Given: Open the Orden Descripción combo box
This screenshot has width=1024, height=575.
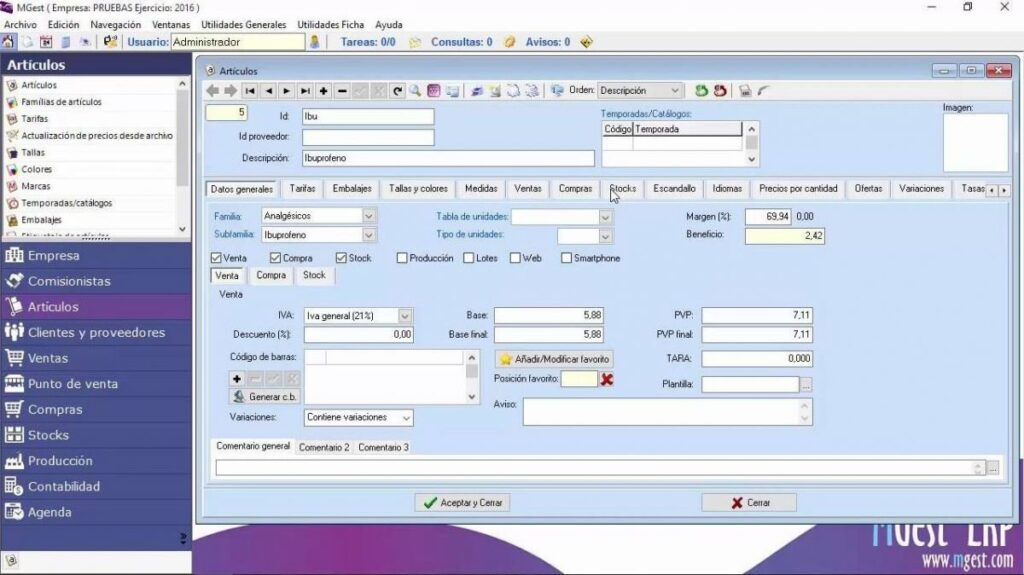Looking at the screenshot, I should (639, 91).
